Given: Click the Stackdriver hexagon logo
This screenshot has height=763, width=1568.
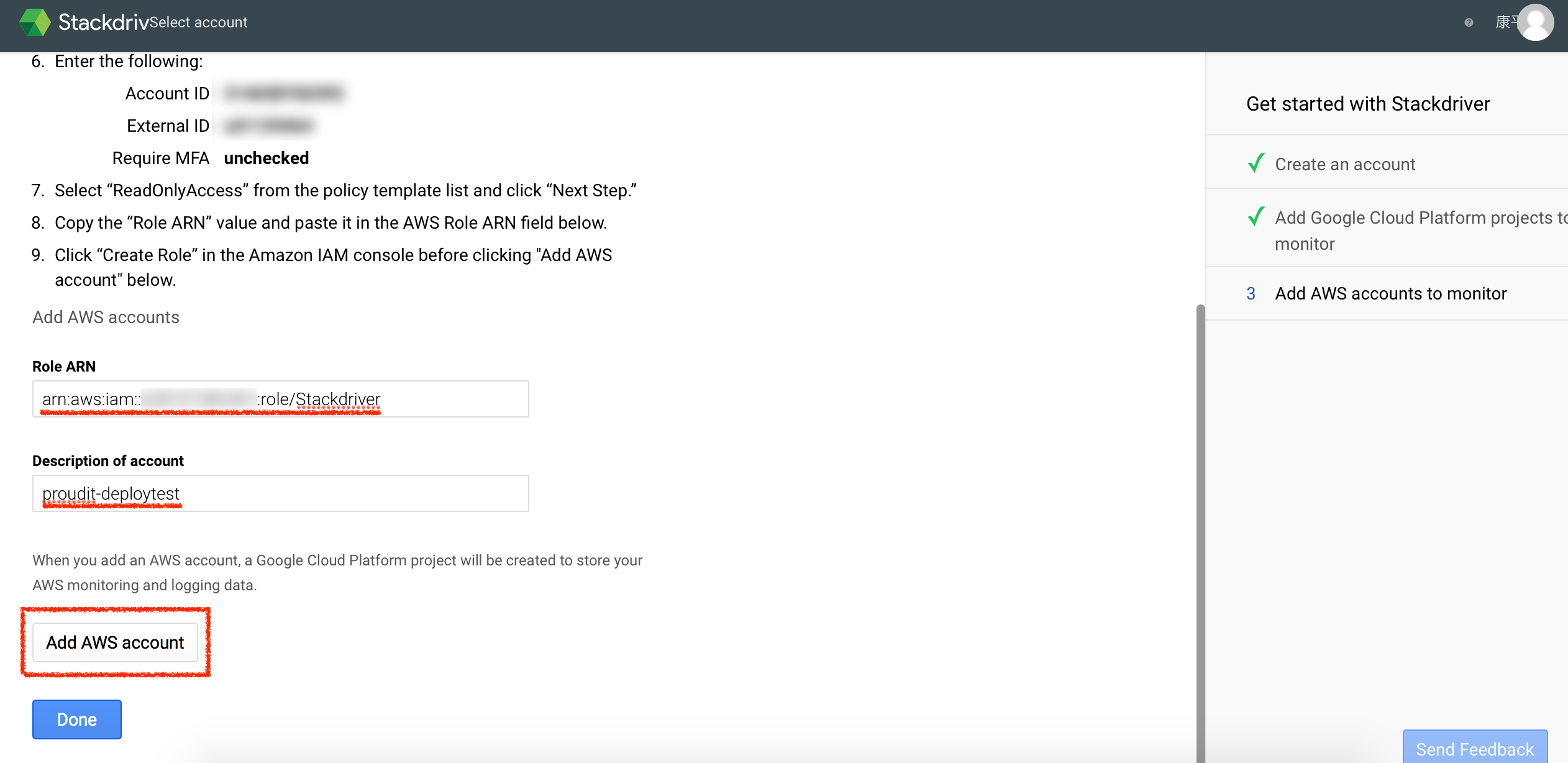Looking at the screenshot, I should click(x=34, y=22).
